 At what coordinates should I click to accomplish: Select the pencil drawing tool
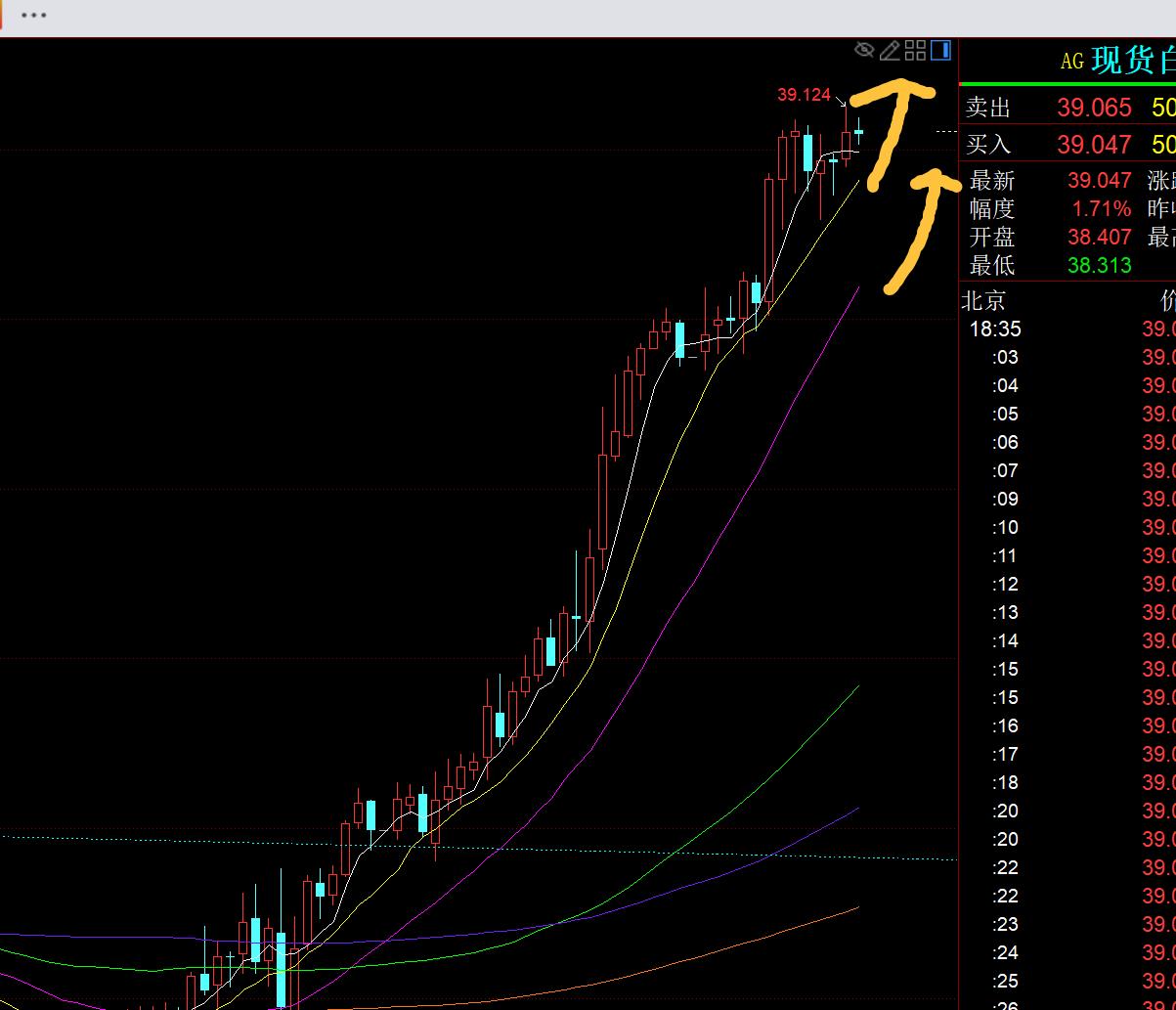coord(890,50)
